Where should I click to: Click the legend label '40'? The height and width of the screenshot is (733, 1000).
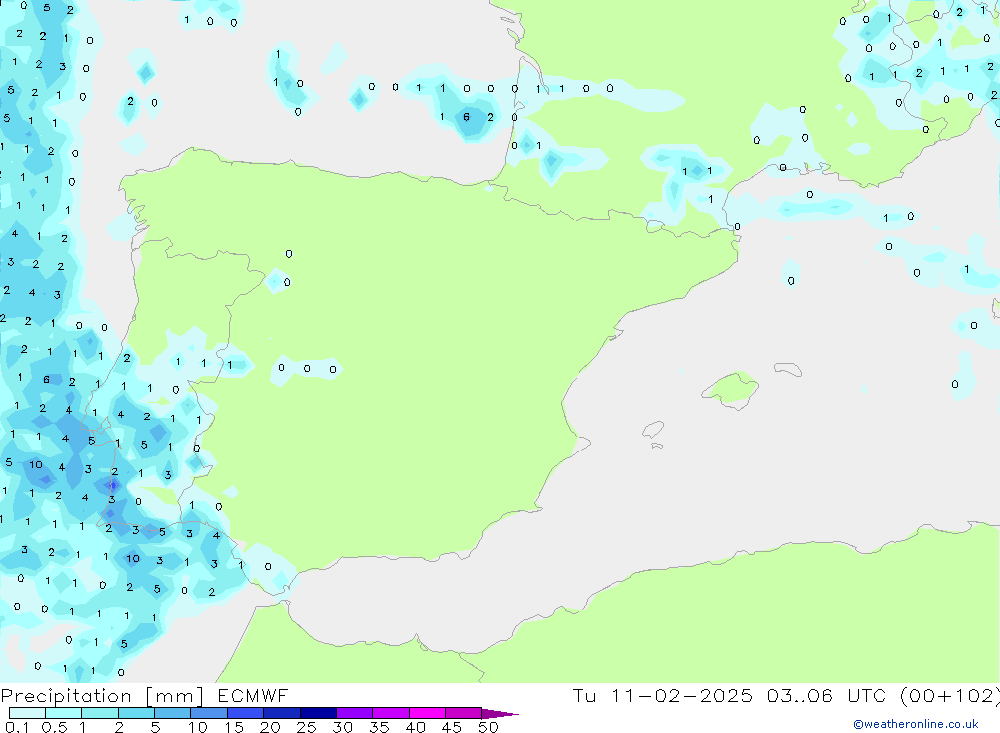click(x=416, y=727)
